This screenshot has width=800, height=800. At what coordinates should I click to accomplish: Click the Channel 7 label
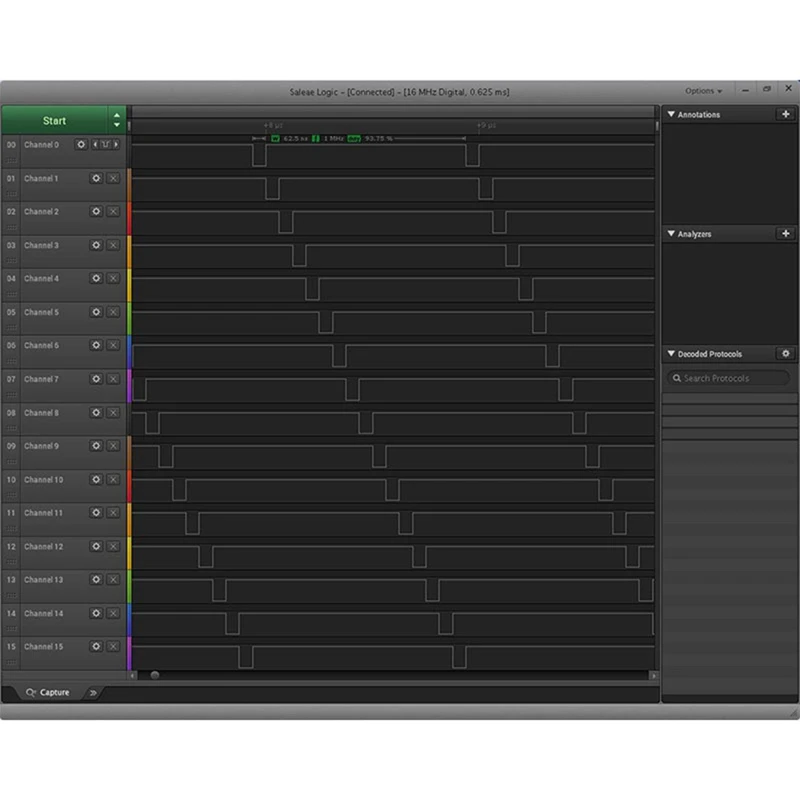(41, 379)
